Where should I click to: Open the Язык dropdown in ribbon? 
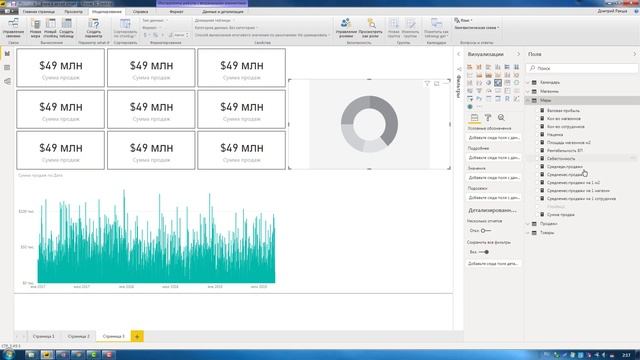click(x=463, y=20)
